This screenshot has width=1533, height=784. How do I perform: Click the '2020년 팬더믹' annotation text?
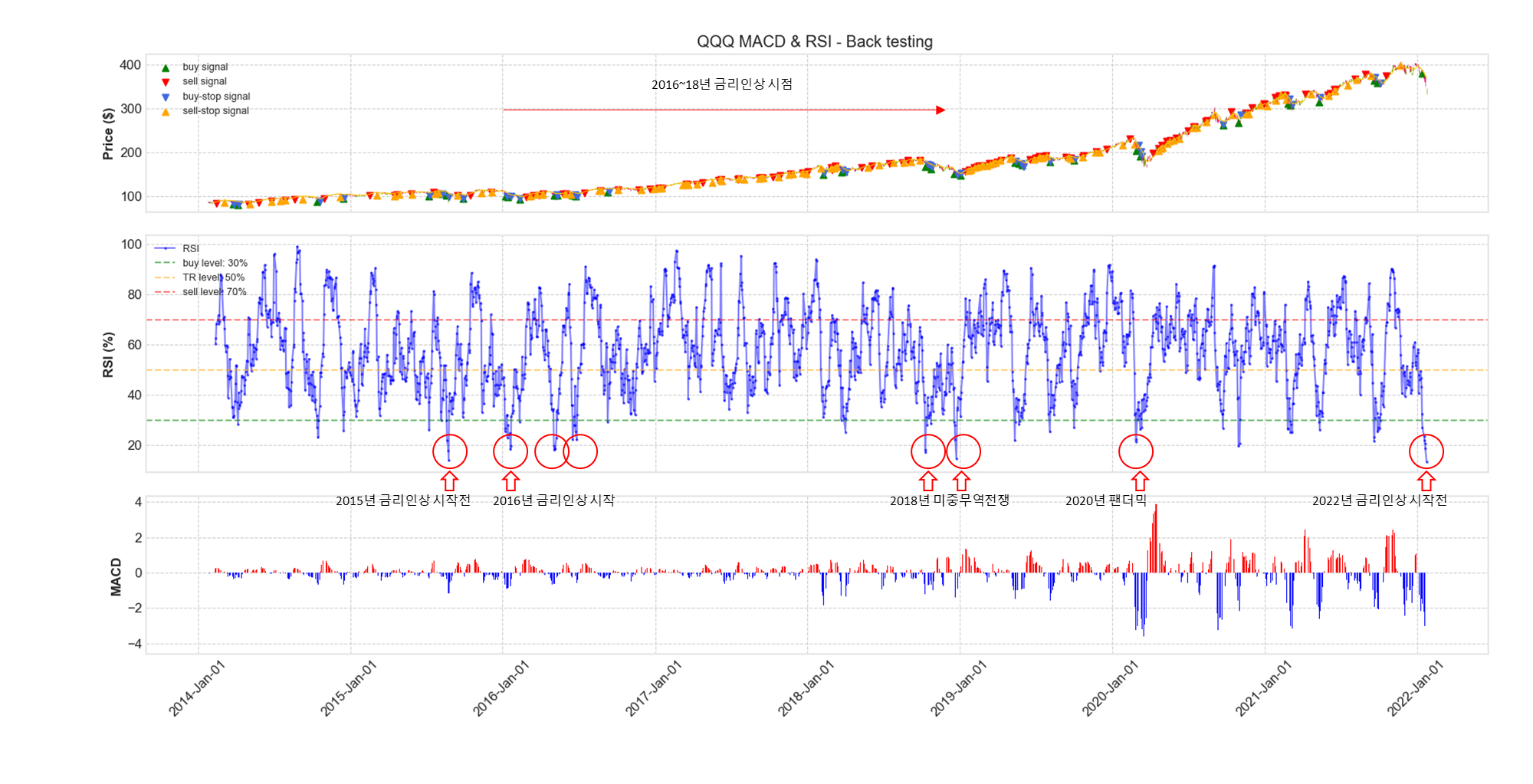click(x=1106, y=500)
